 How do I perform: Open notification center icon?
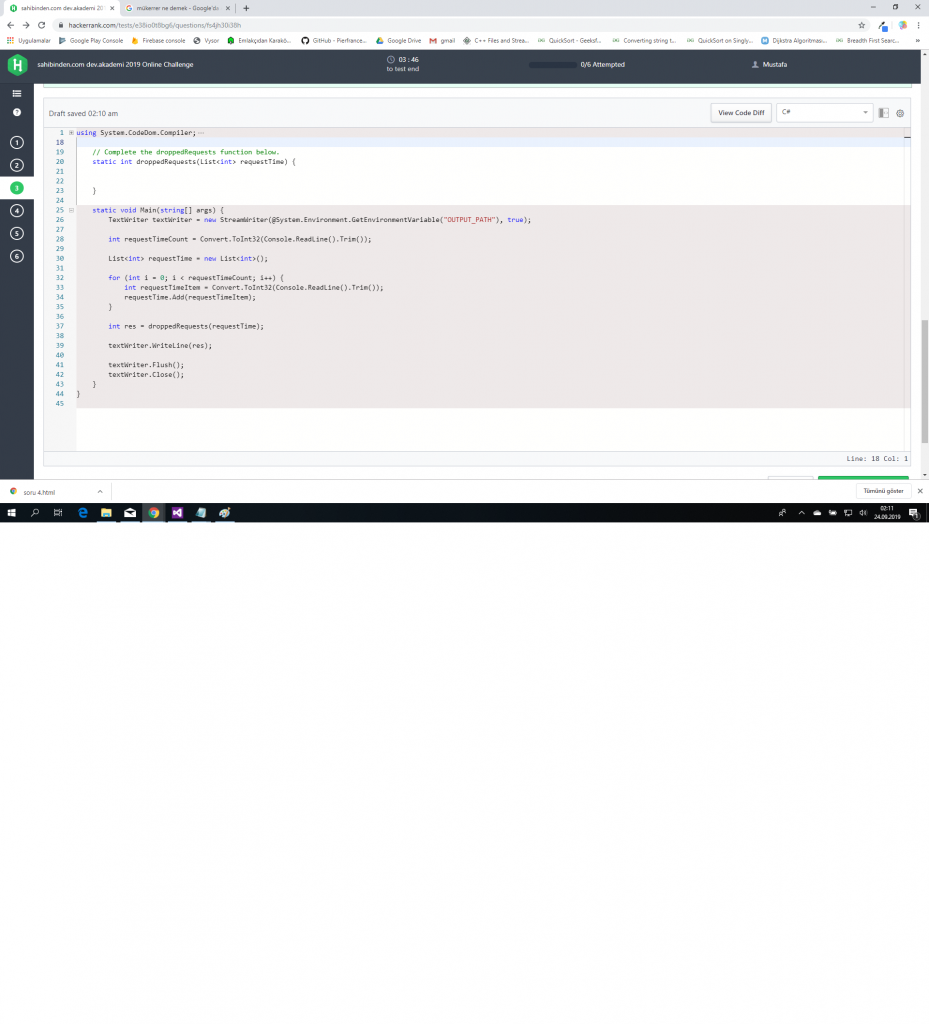tap(914, 513)
